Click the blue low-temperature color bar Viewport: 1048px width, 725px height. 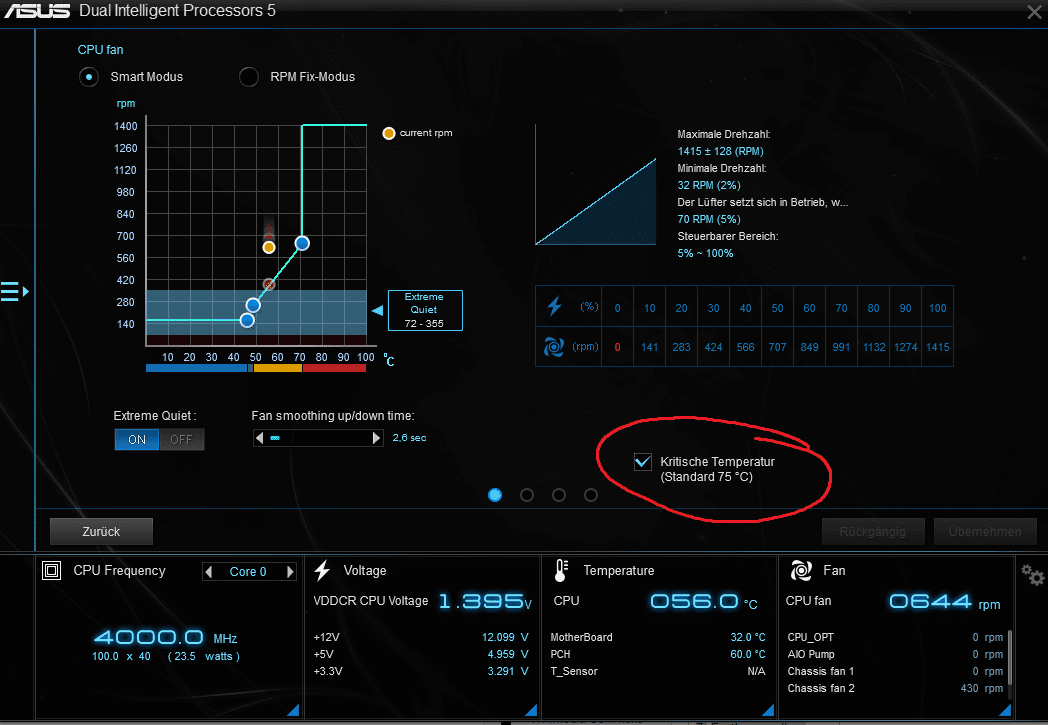[x=196, y=368]
